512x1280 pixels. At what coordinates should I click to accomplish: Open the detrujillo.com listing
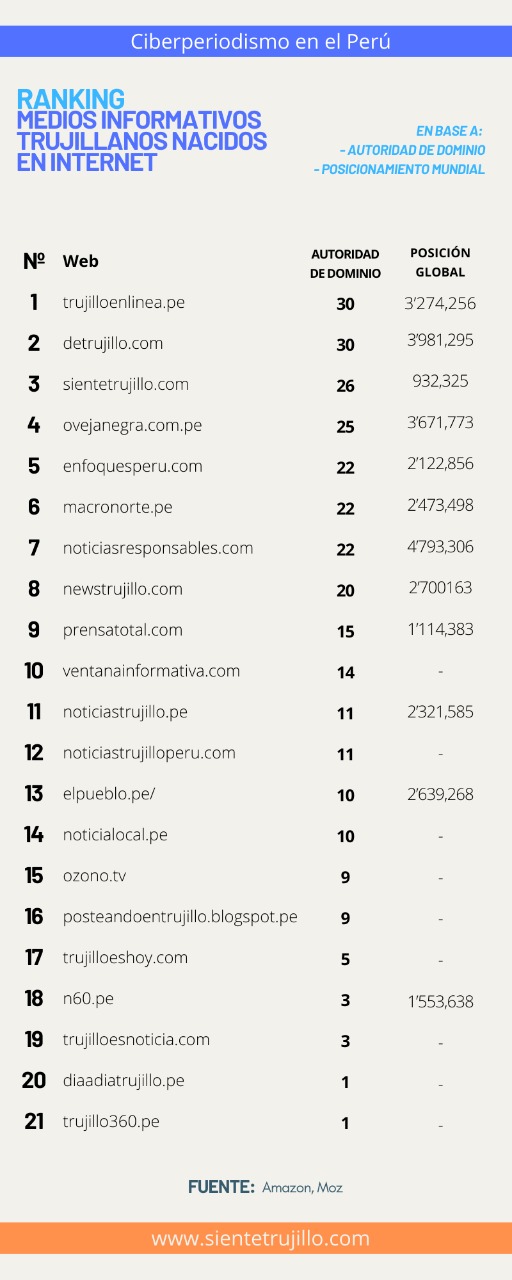coord(112,343)
